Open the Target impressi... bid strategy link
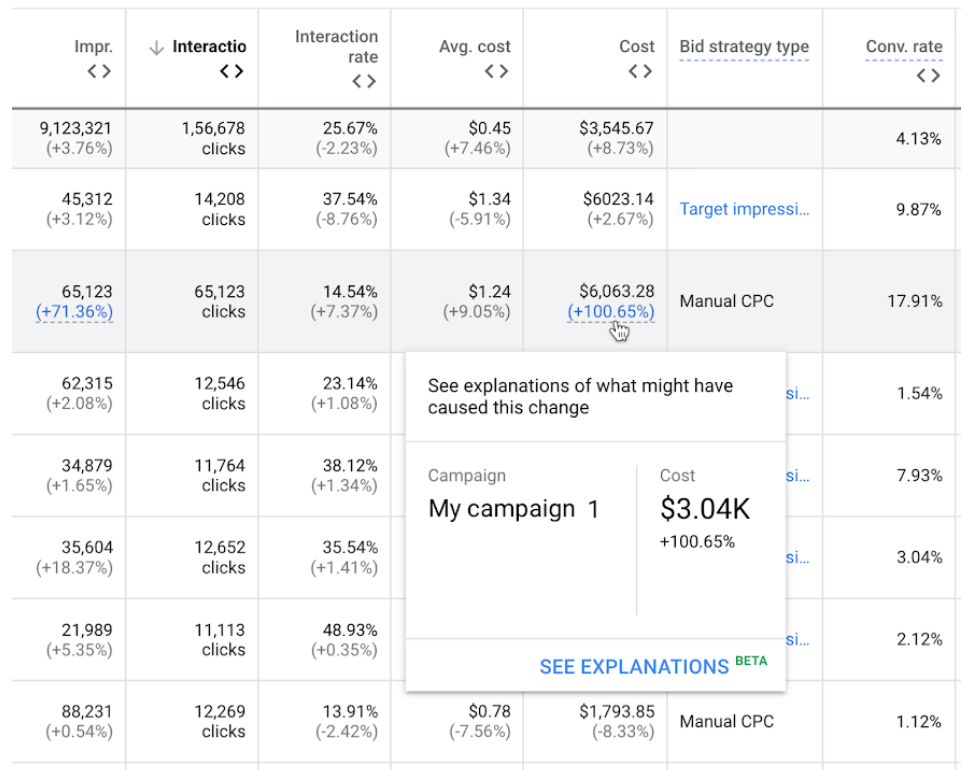 (x=744, y=209)
